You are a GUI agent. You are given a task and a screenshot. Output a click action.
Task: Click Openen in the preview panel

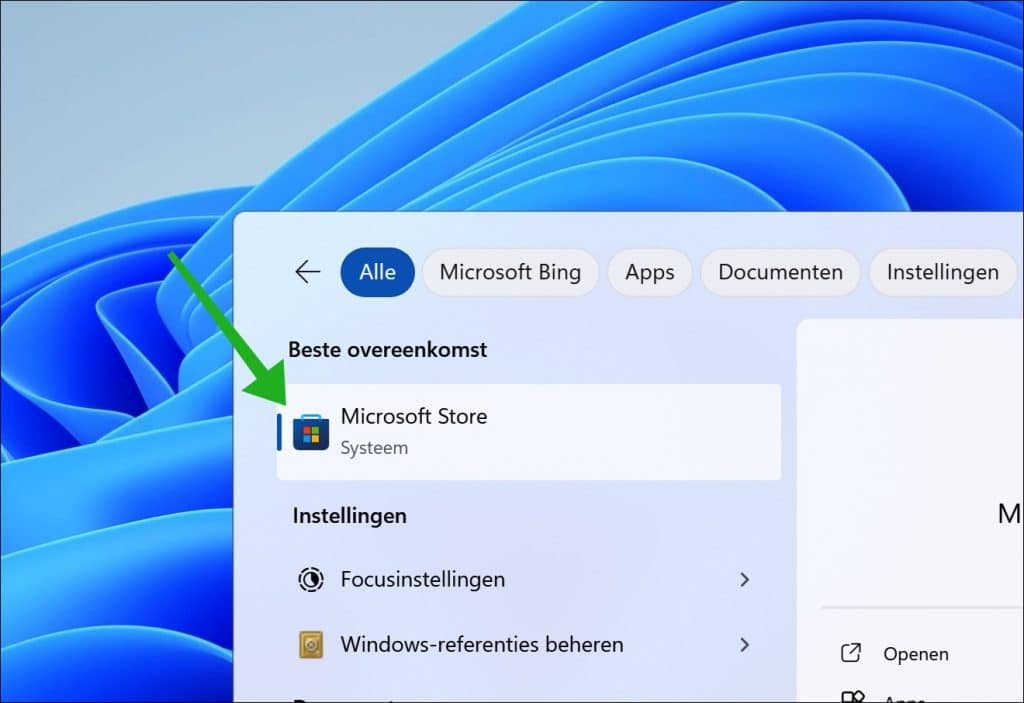point(916,653)
